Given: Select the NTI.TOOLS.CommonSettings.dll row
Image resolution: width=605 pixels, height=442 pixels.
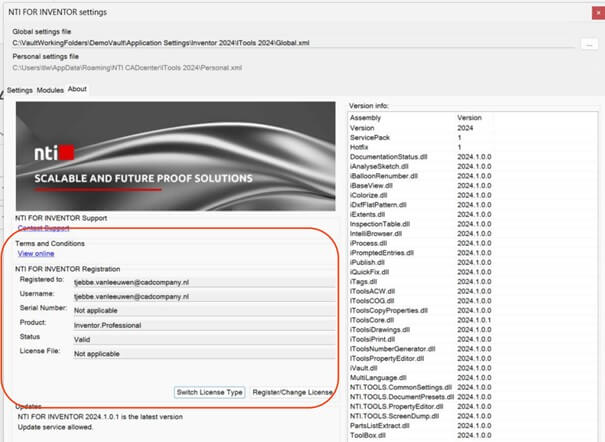Looking at the screenshot, I should [473, 388].
